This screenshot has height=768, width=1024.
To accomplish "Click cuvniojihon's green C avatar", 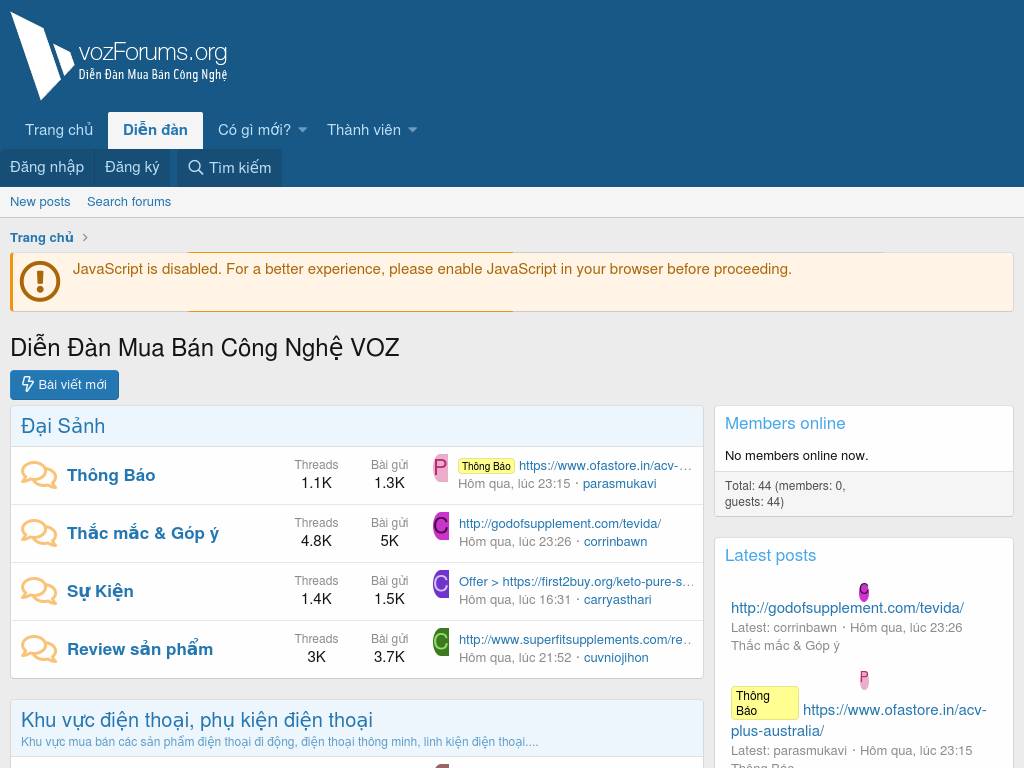I will 440,642.
